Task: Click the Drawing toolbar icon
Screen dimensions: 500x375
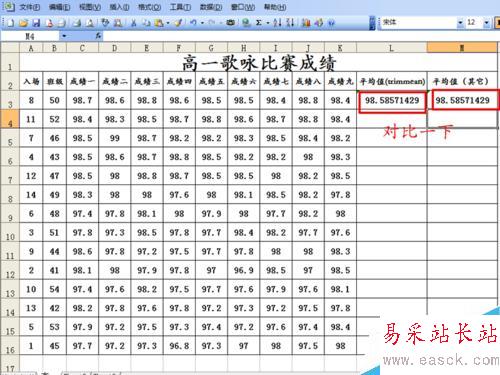Action: [x=319, y=23]
